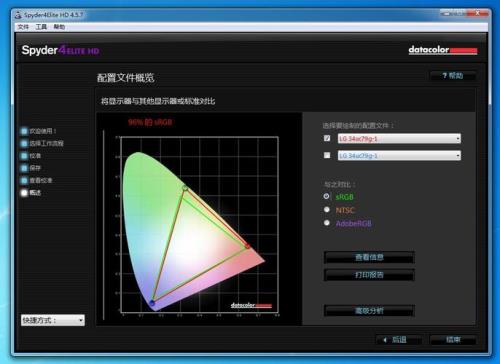Screen dimensions: 500x364
Task: Click the red vertex on gamut chart
Action: point(248,246)
